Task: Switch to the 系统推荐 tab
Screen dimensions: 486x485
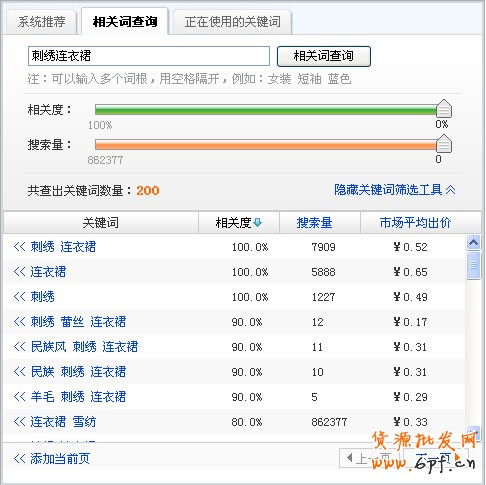Action: (x=42, y=22)
